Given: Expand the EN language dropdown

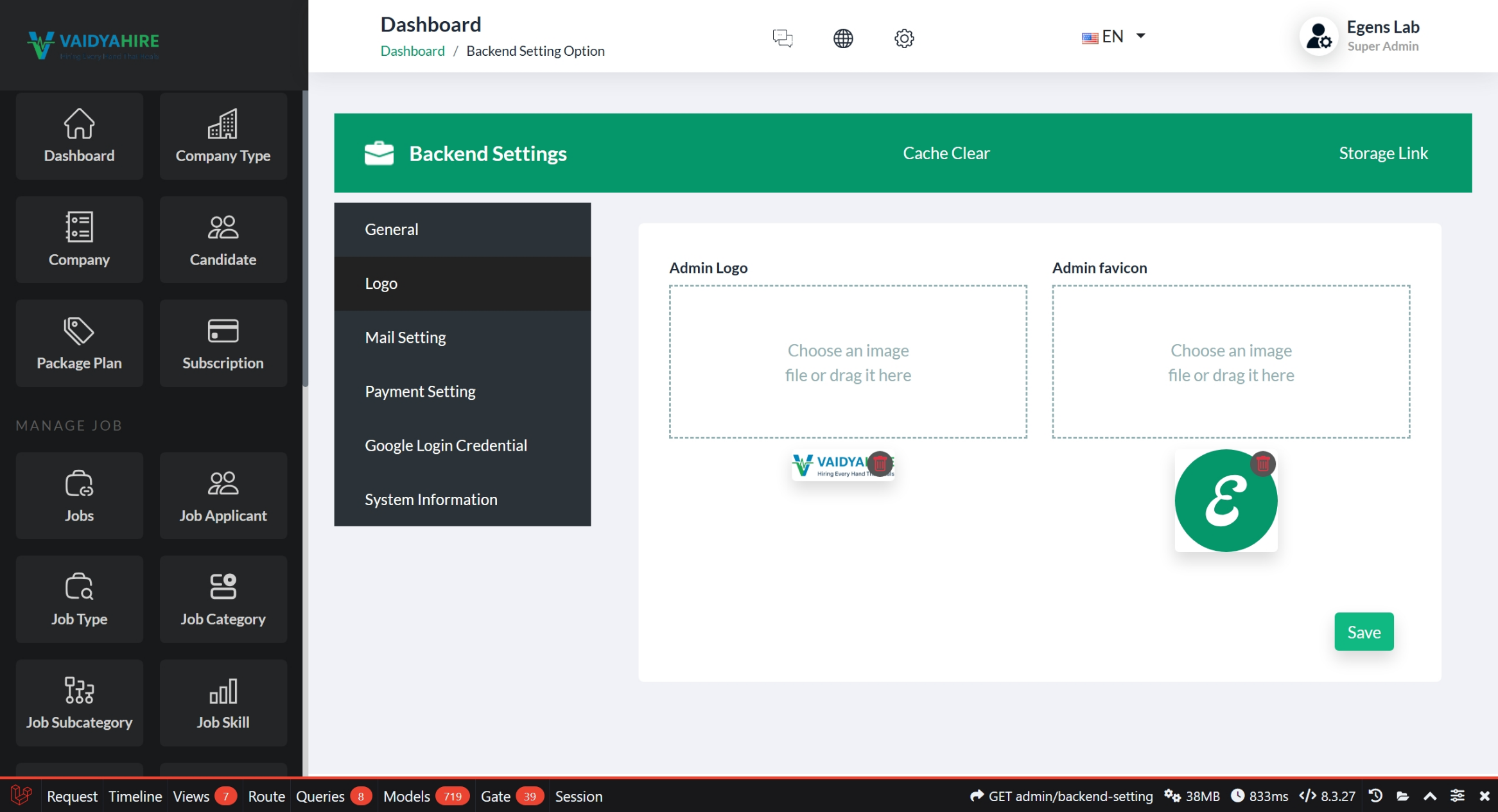Looking at the screenshot, I should (x=1113, y=37).
